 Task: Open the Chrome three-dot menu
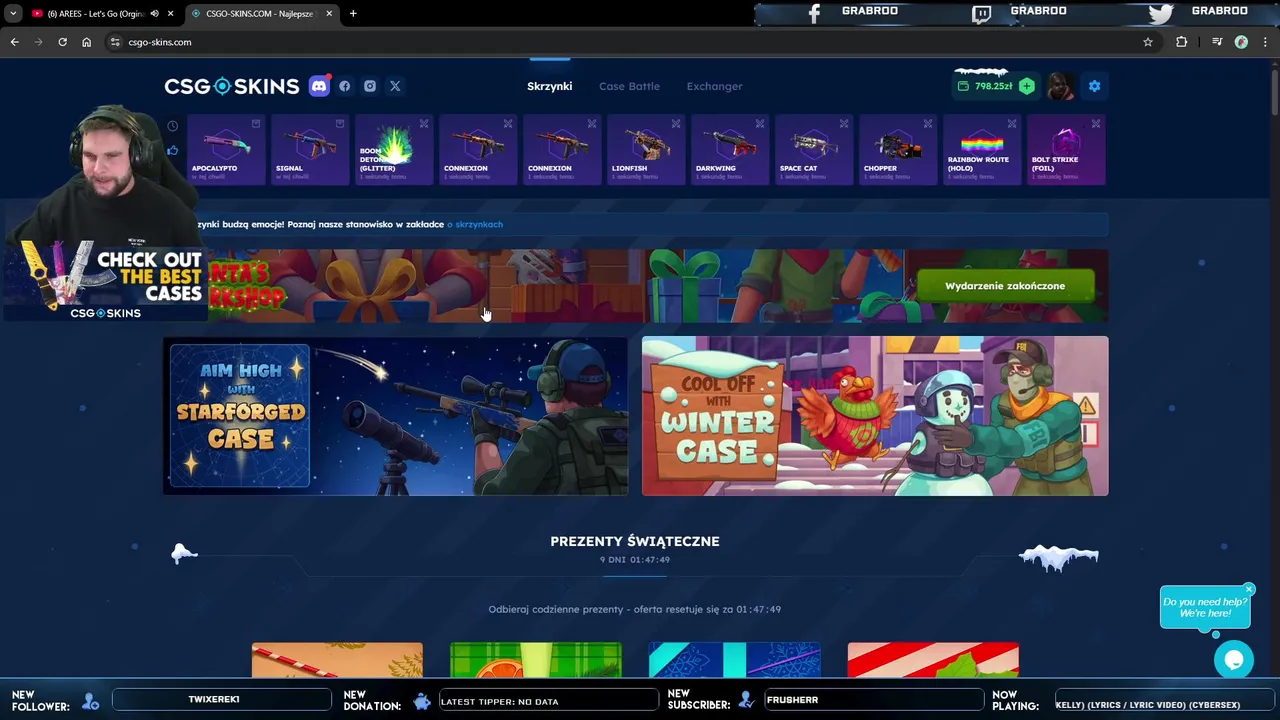coord(1266,42)
